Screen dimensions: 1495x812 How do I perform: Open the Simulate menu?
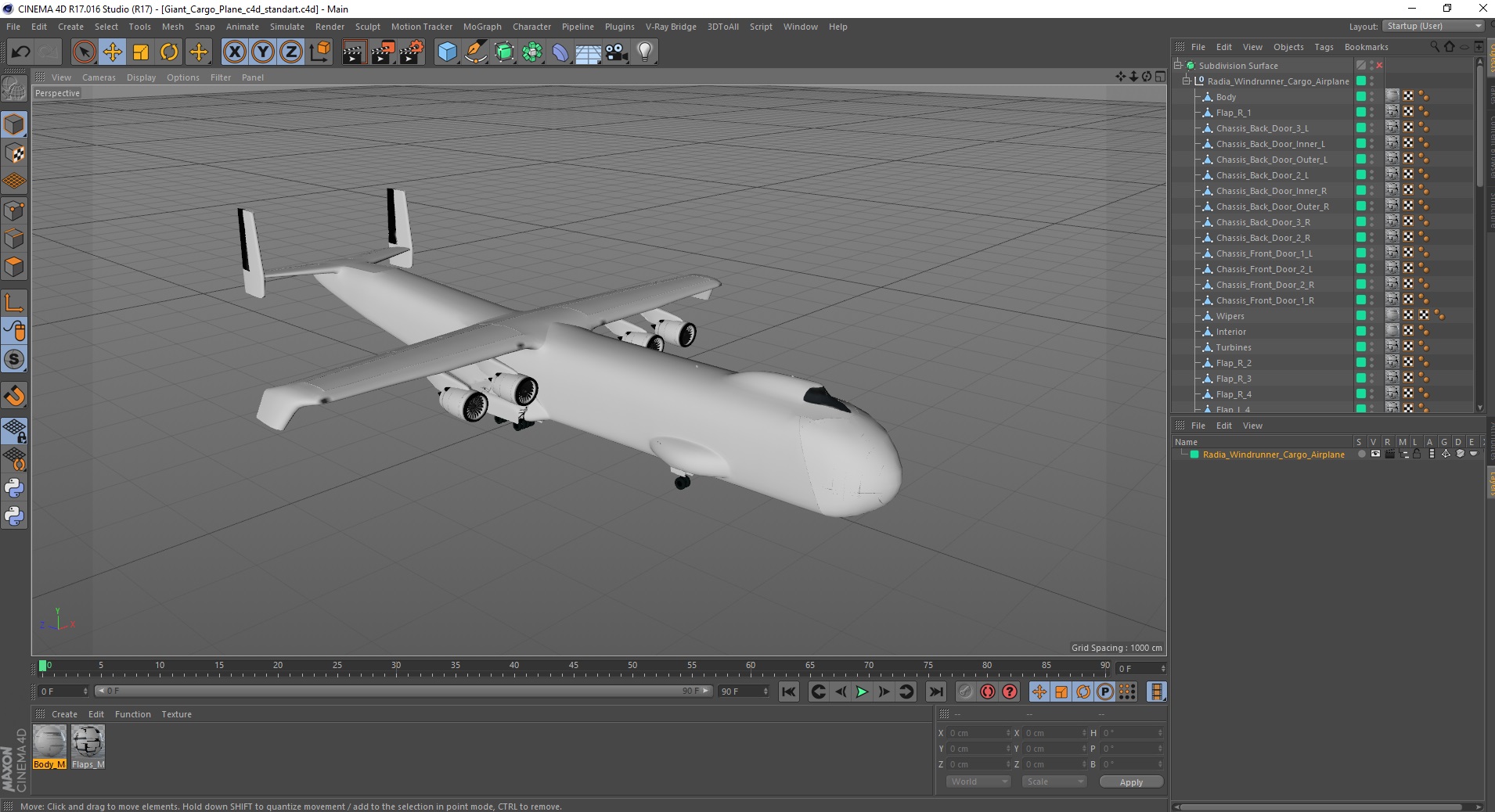click(286, 27)
